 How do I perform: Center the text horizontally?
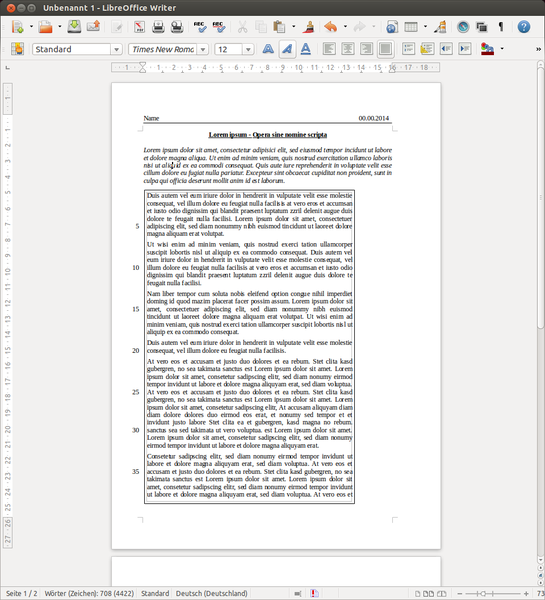(x=348, y=49)
